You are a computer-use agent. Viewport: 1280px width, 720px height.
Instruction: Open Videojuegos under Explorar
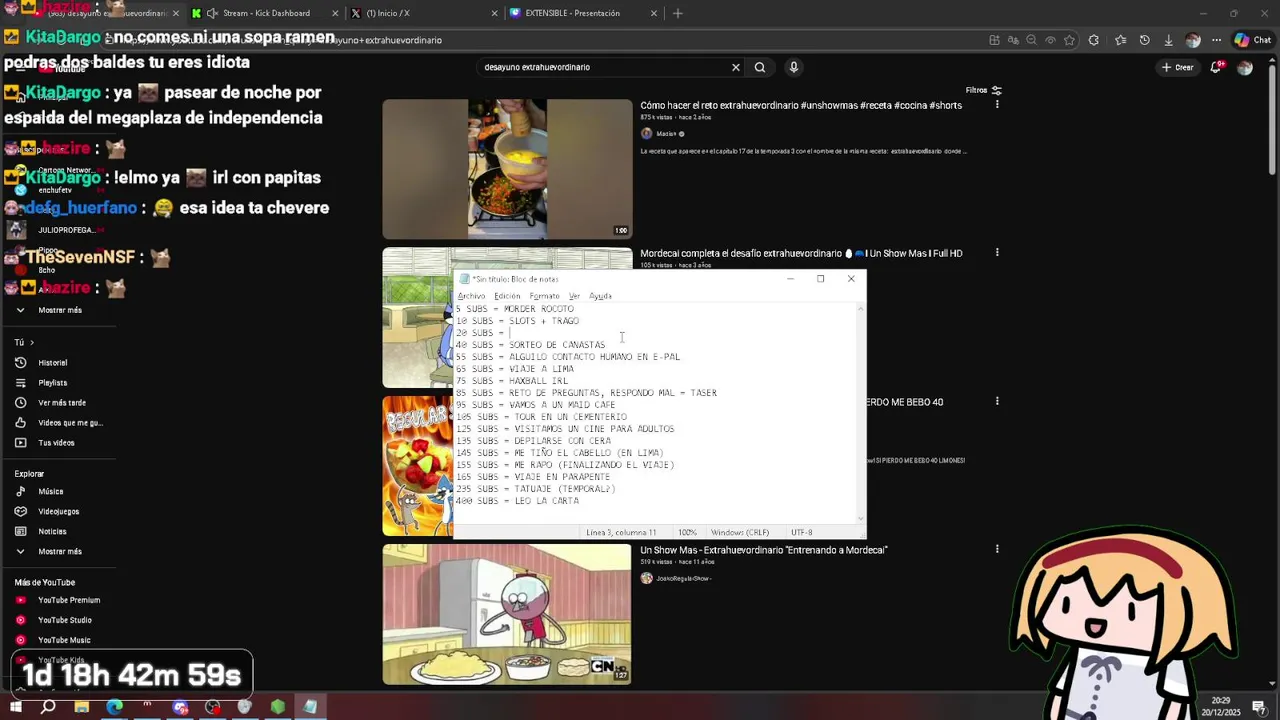pos(58,512)
